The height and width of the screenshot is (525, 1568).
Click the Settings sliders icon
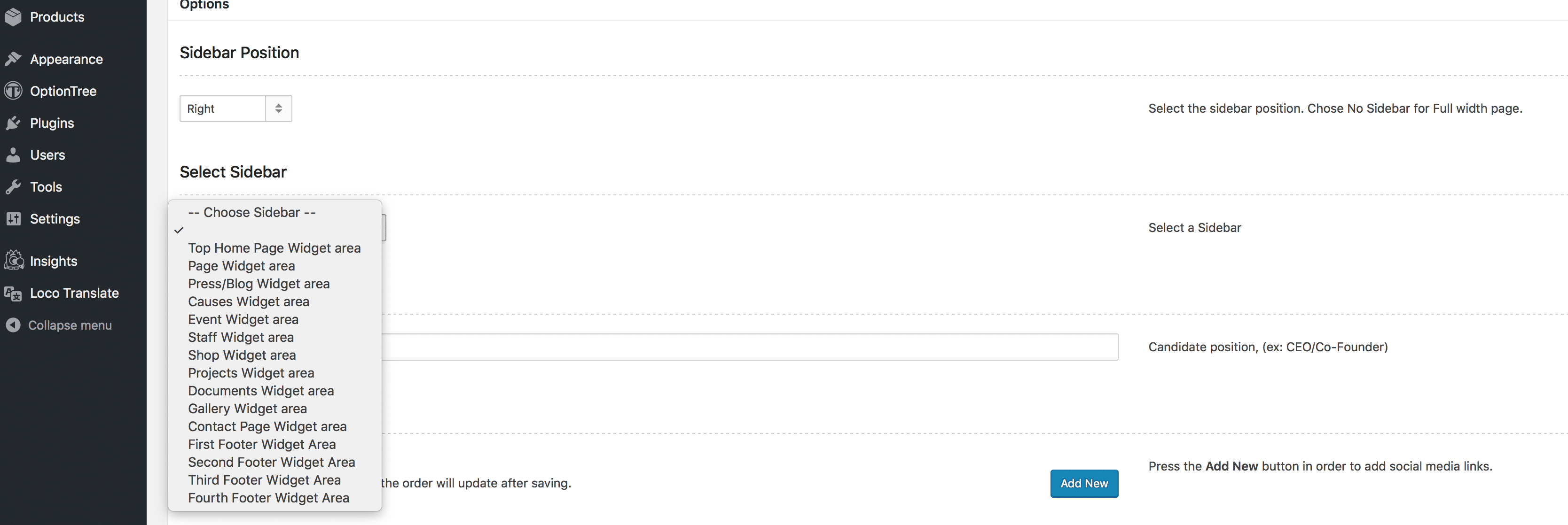click(13, 218)
